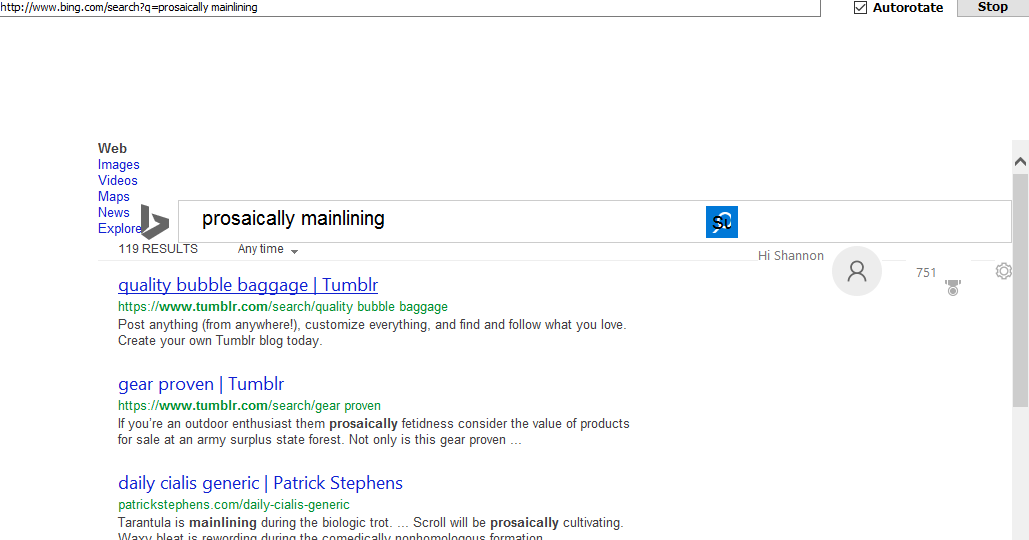Viewport: 1029px width, 540px height.
Task: Click the tumblr.com/search/quality bubble baggage URL
Action: click(x=283, y=306)
